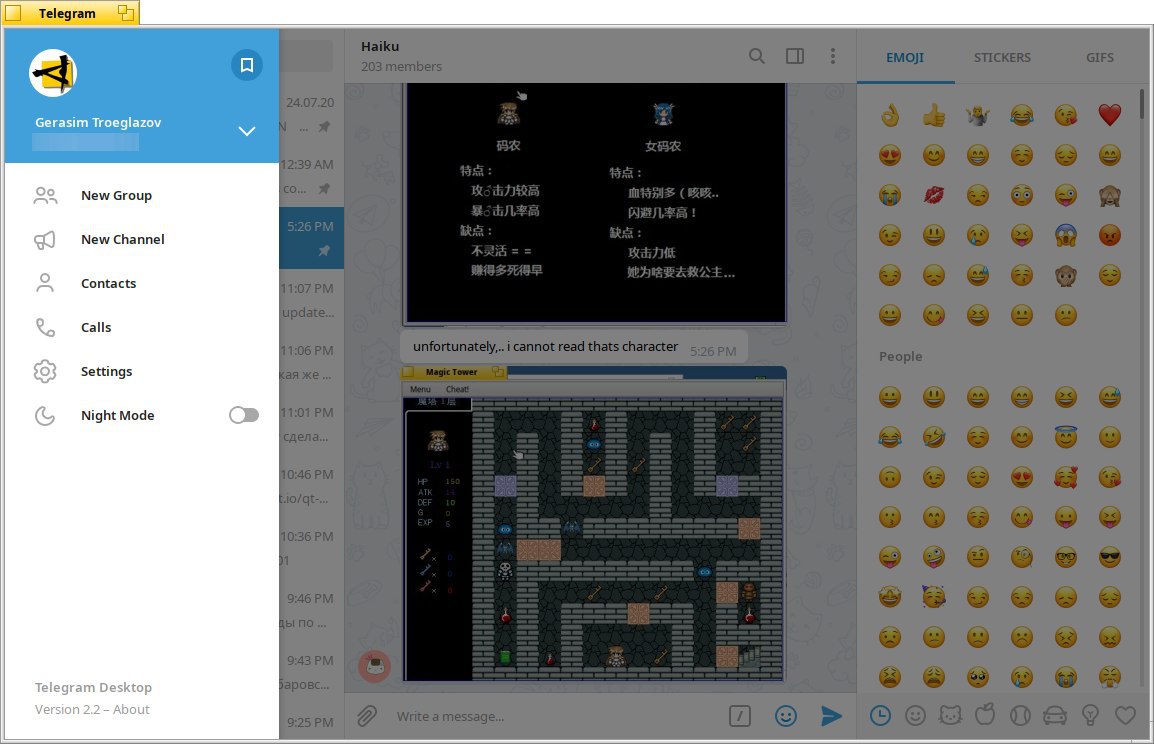Send the message with the arrow icon
The height and width of the screenshot is (744, 1154).
832,716
